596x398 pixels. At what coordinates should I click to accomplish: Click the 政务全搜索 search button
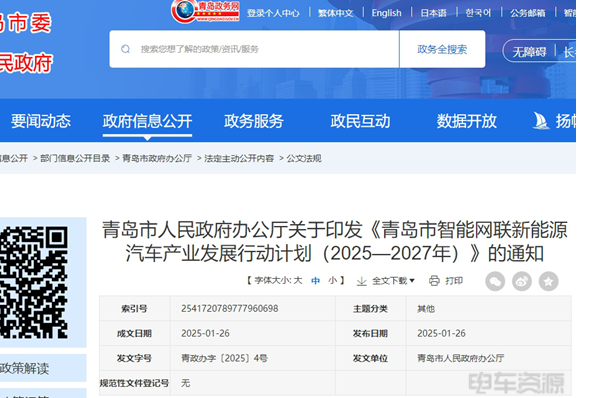[x=442, y=49]
